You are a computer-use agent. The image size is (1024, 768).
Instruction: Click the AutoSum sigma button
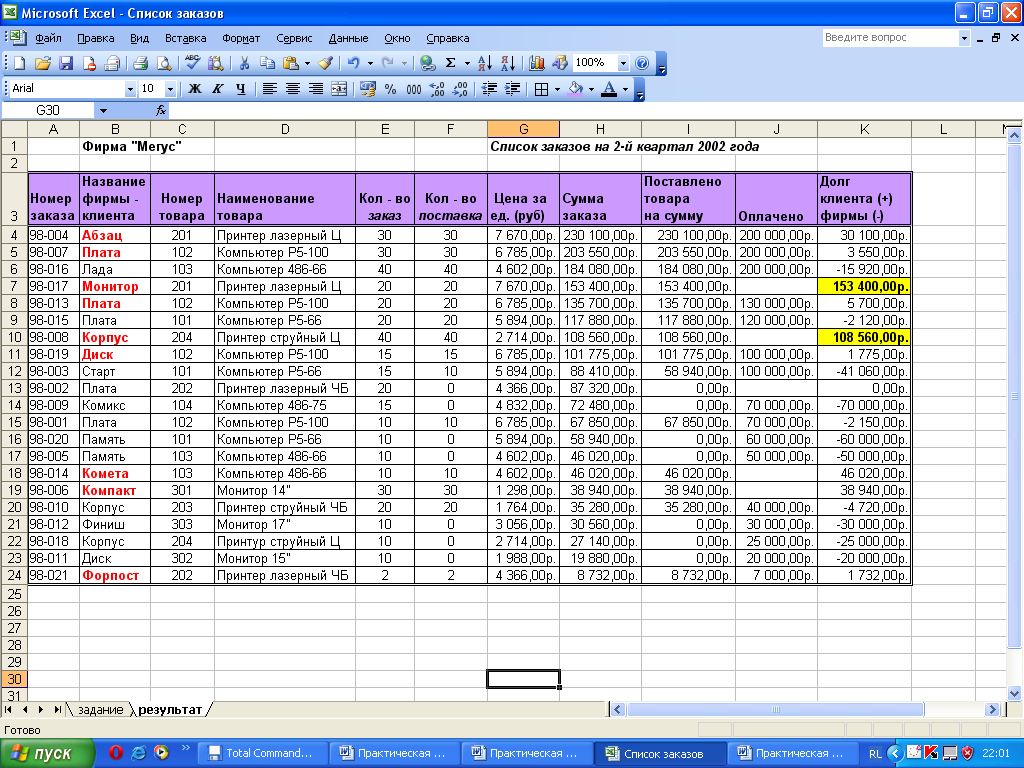click(451, 63)
